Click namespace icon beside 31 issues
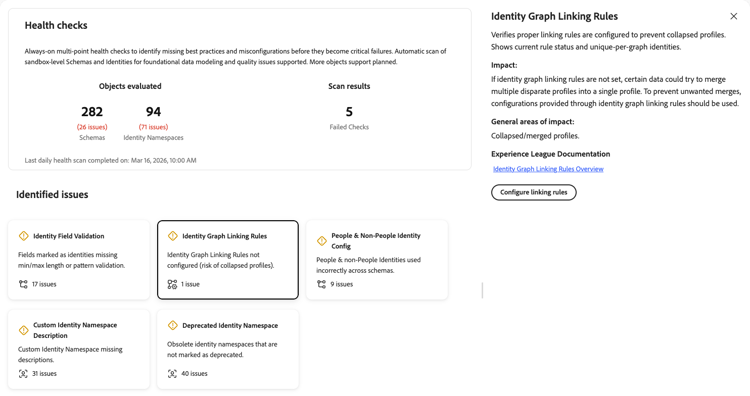Viewport: 750px width, 396px height. tap(23, 374)
